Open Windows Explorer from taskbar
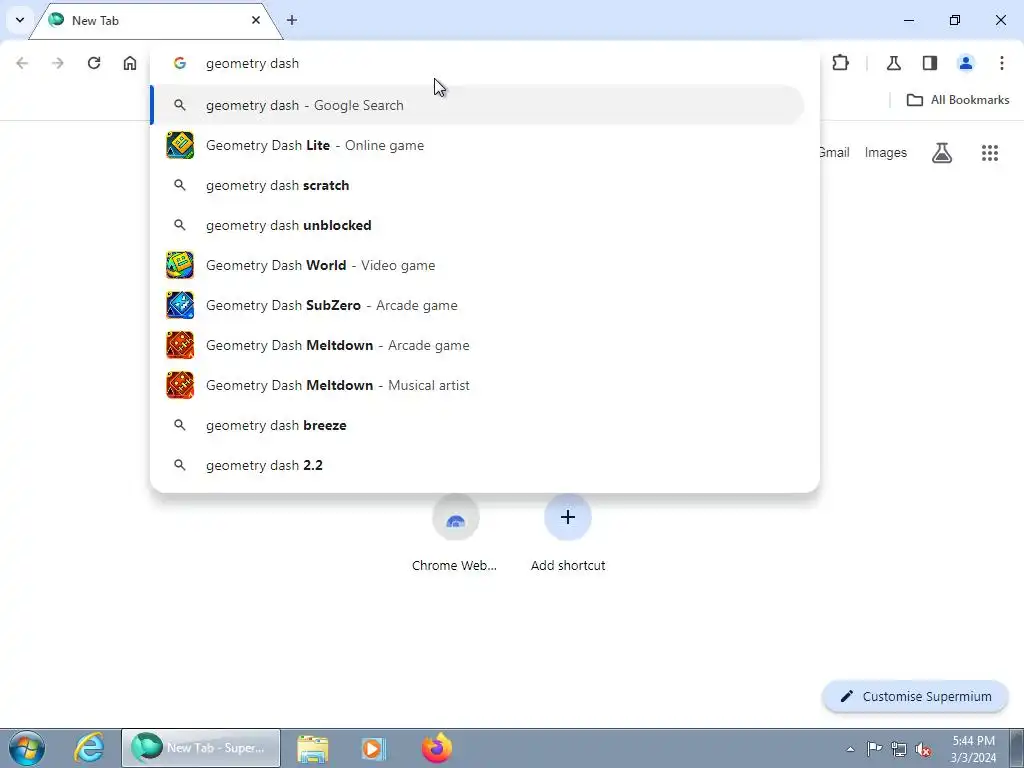Screen dimensions: 1024x768 click(x=313, y=748)
